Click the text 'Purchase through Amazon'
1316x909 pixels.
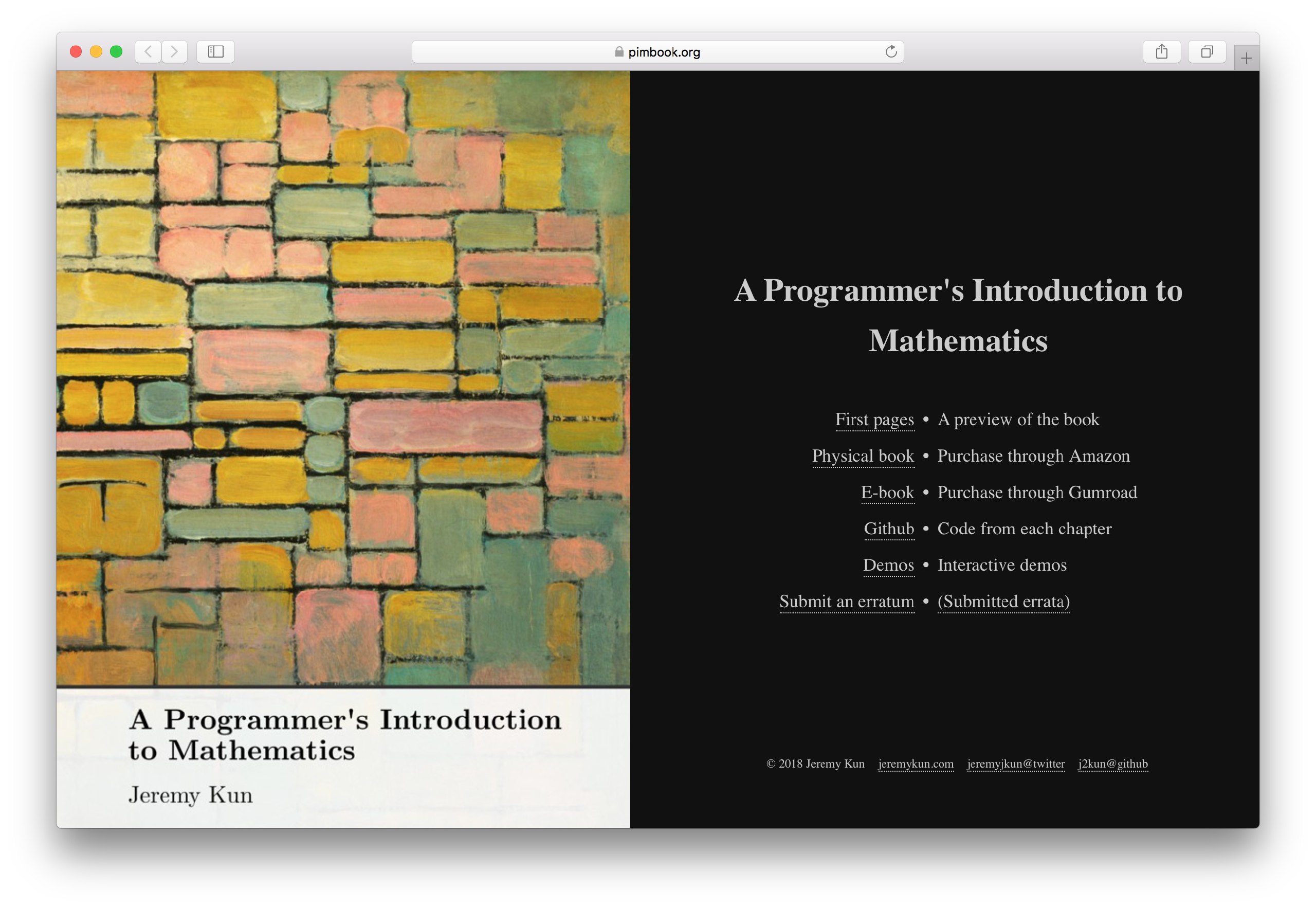[1034, 456]
